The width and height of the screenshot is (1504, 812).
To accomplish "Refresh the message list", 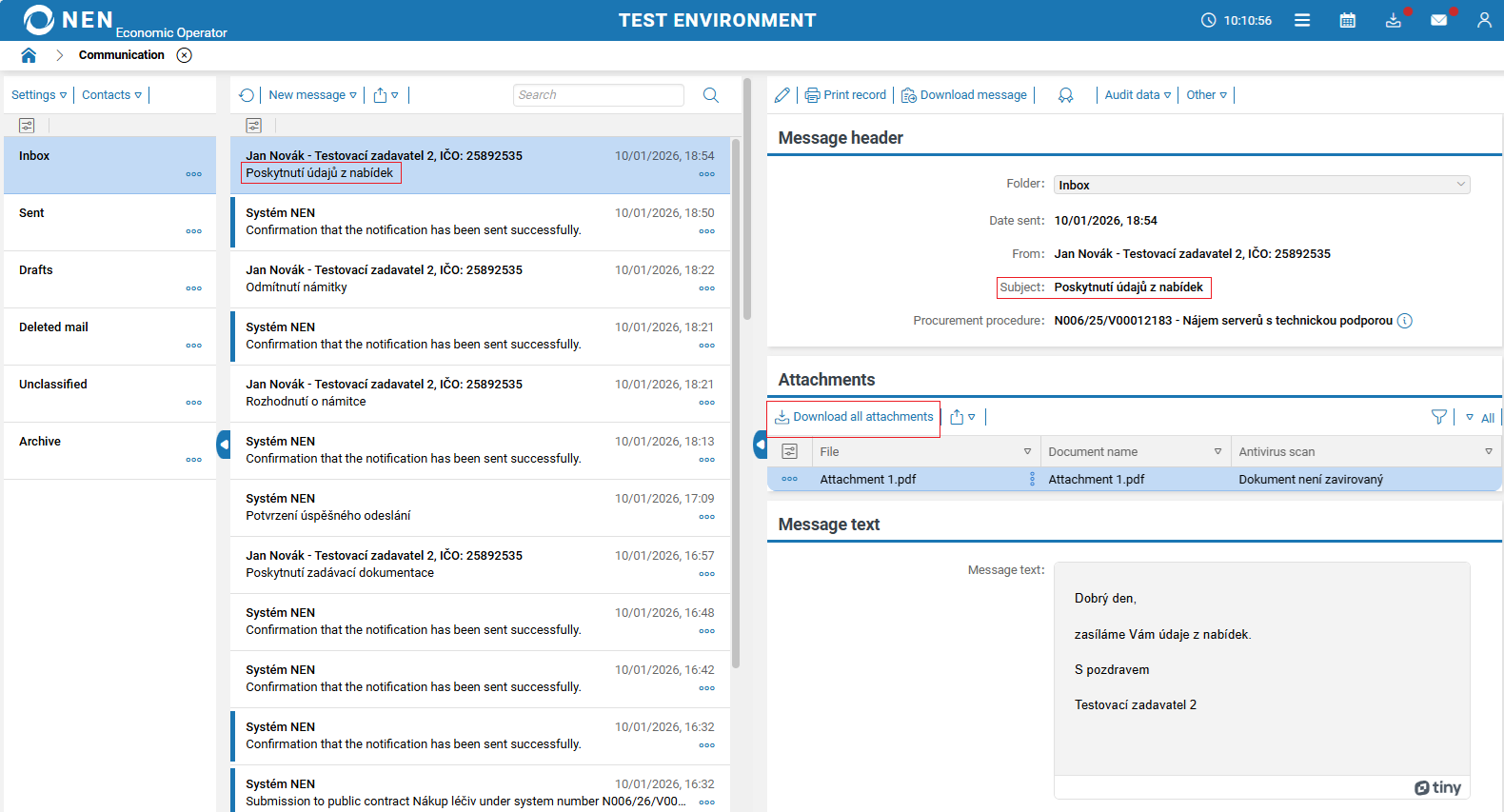I will (x=247, y=95).
